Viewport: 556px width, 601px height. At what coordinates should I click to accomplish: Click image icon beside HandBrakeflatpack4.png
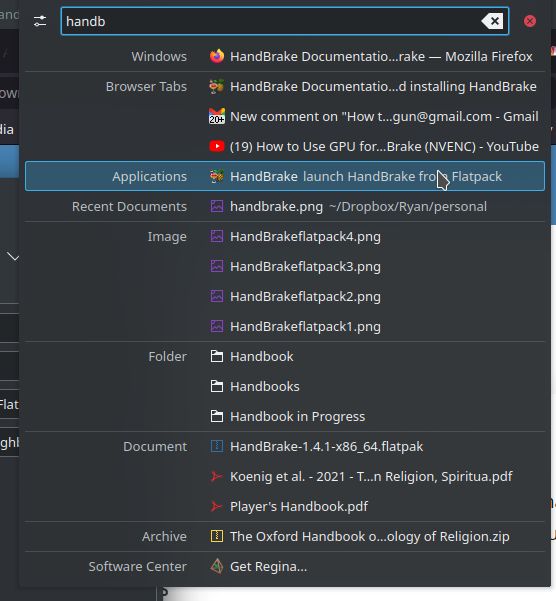coord(217,236)
